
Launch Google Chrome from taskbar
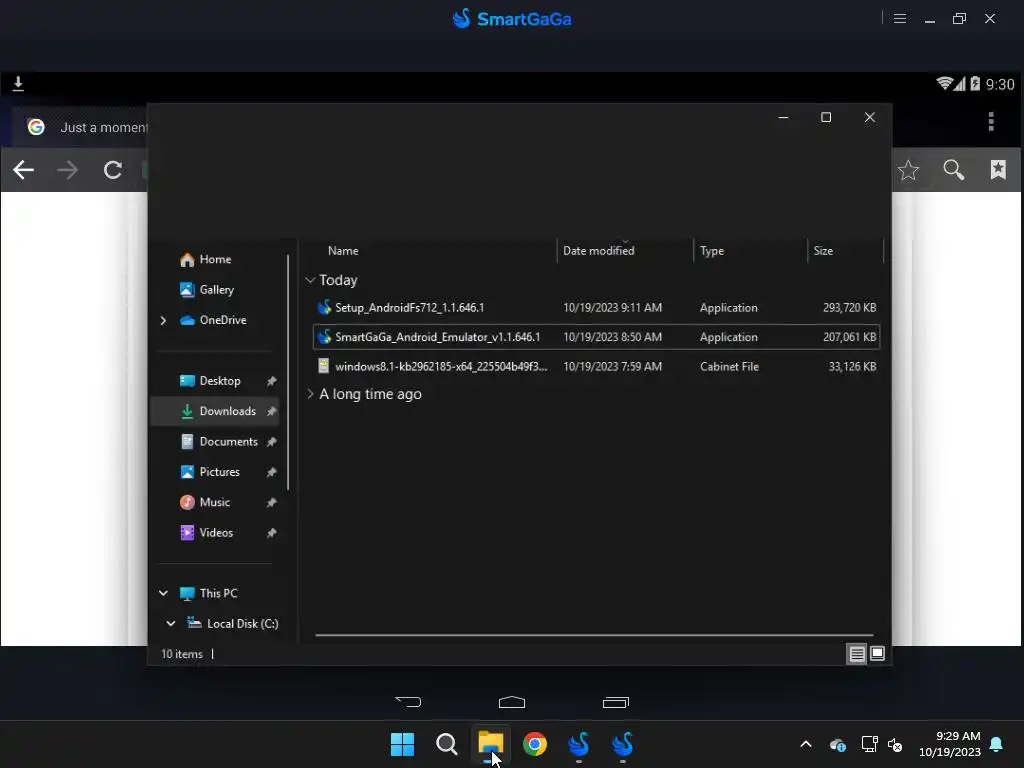[x=535, y=744]
